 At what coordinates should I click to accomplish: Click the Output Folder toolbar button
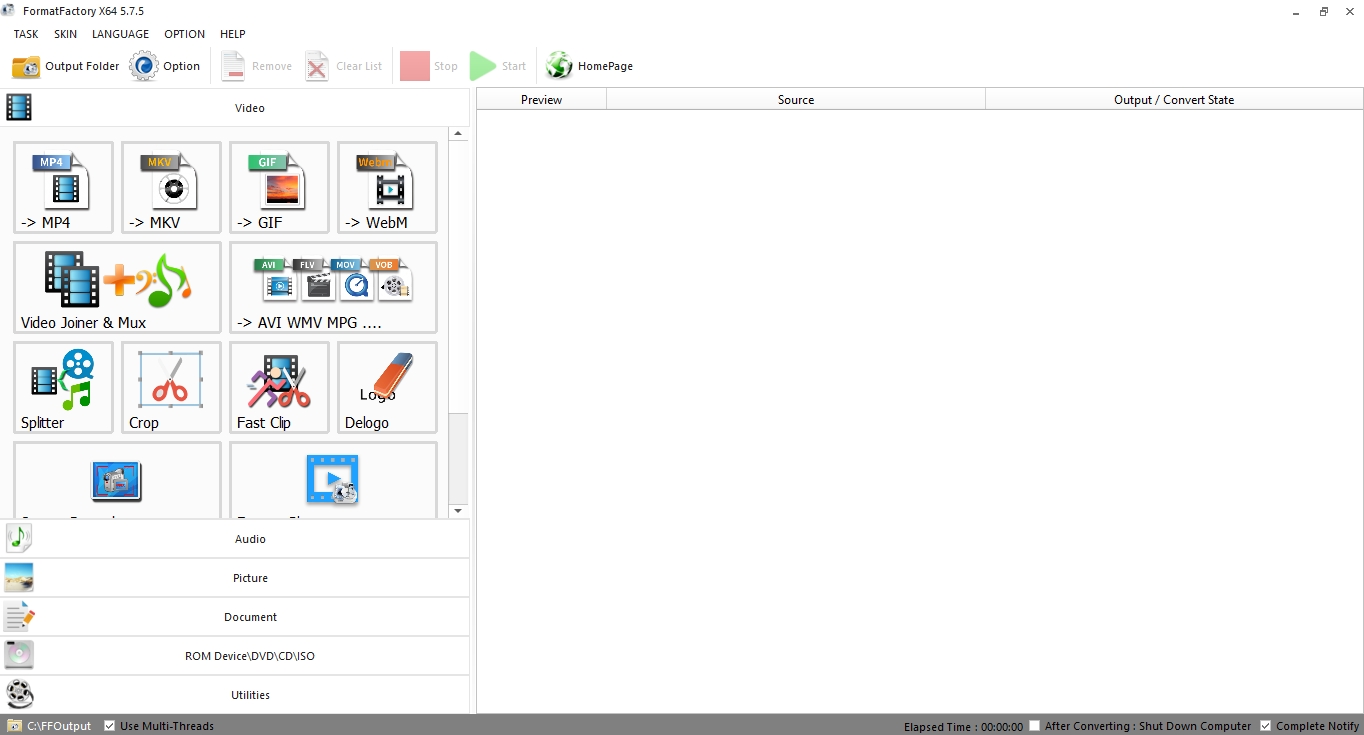(66, 66)
